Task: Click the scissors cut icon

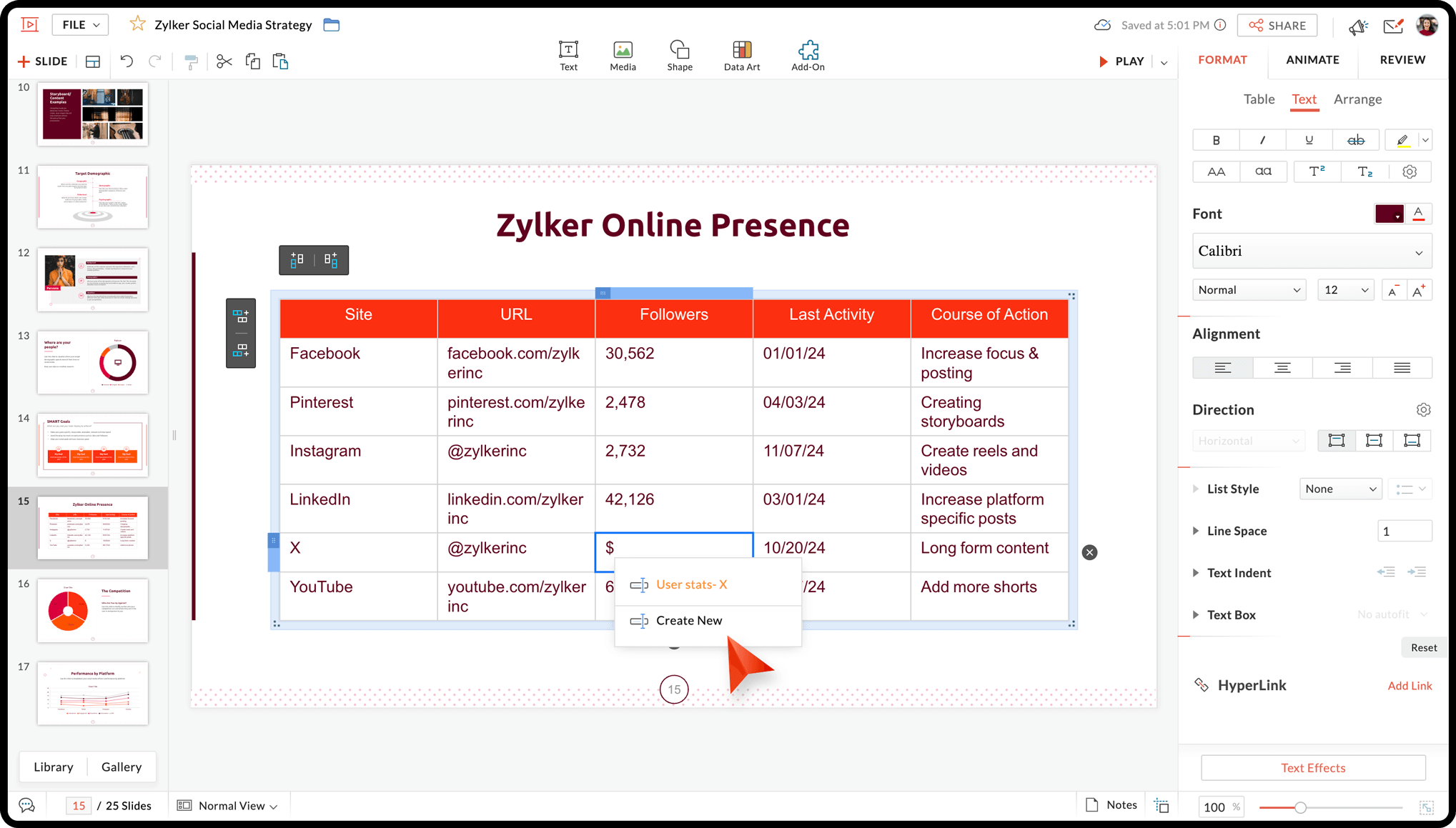Action: 224,61
